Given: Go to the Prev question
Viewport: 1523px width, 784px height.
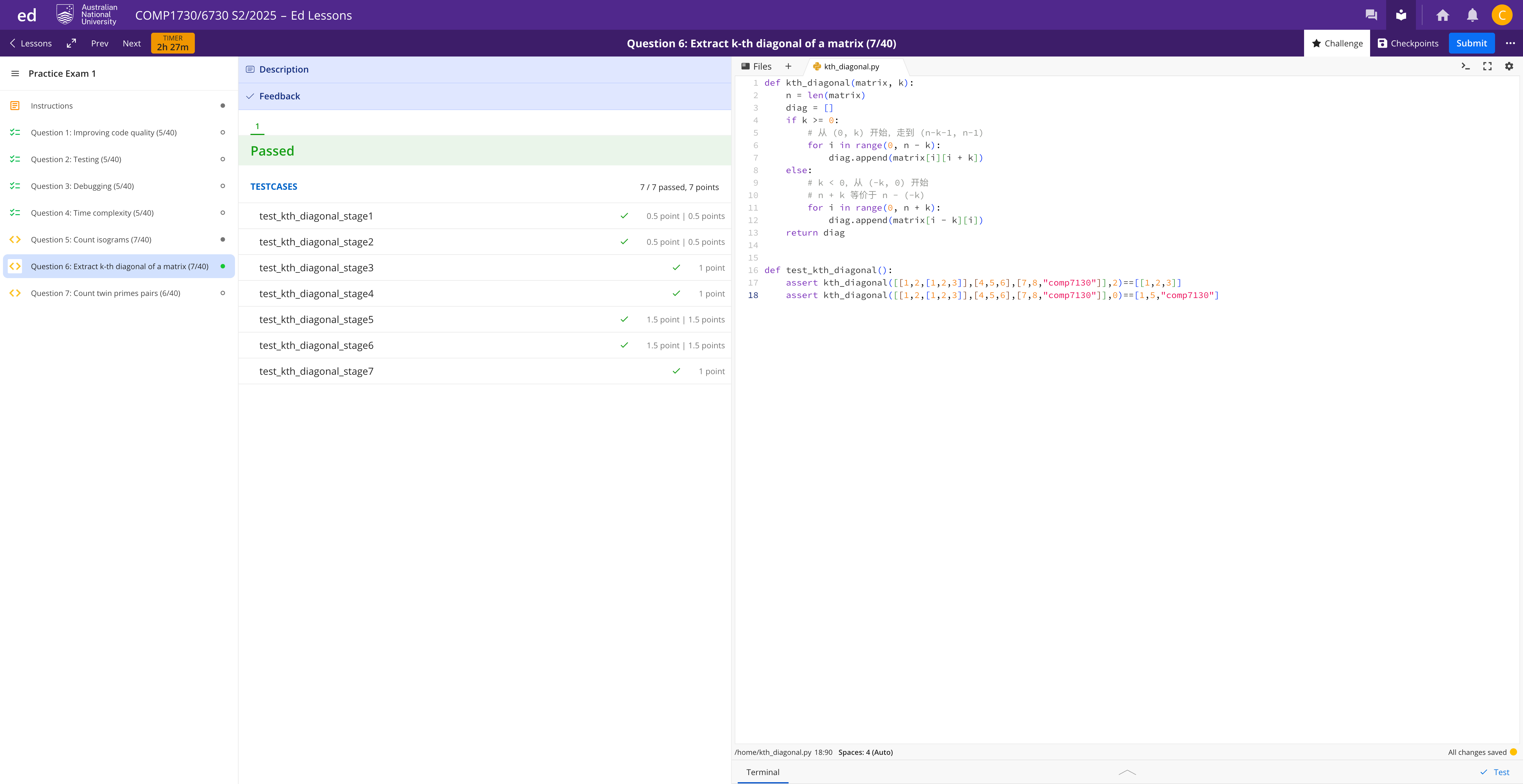Looking at the screenshot, I should point(99,43).
